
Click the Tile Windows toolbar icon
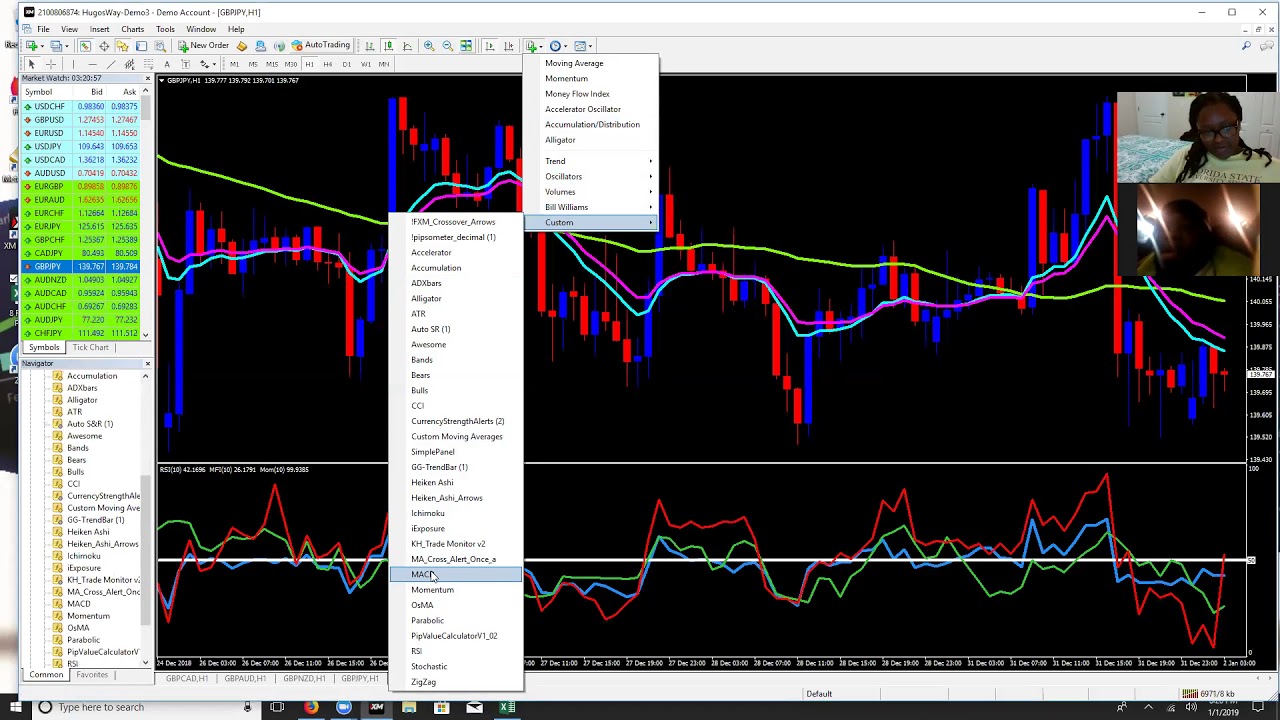[x=466, y=46]
